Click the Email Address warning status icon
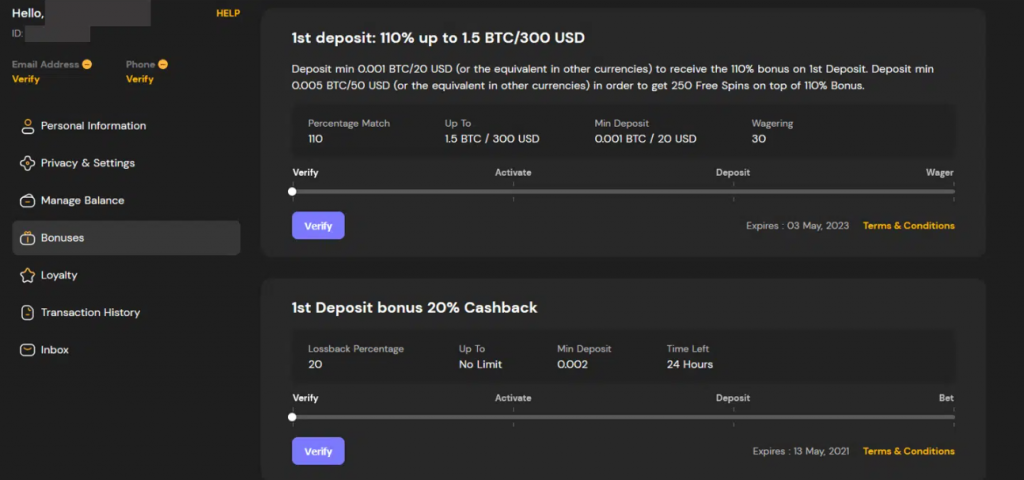The height and width of the screenshot is (480, 1024). 87,65
